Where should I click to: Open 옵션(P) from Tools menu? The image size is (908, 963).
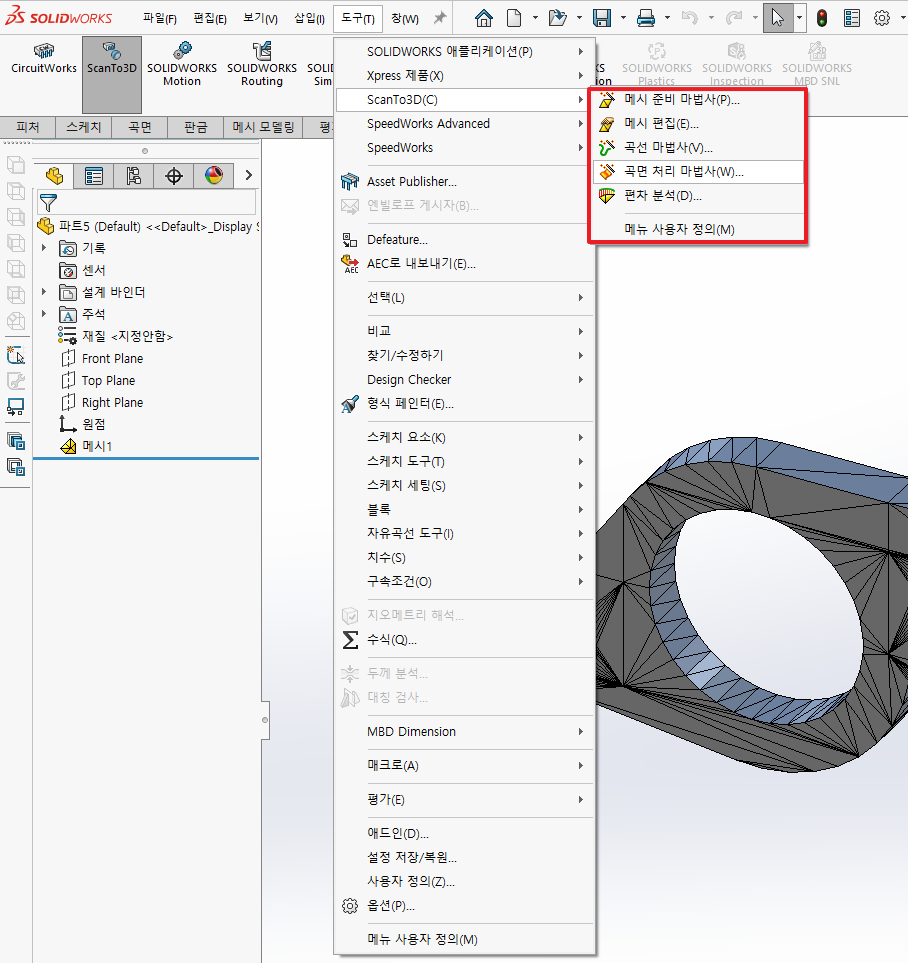pyautogui.click(x=464, y=906)
